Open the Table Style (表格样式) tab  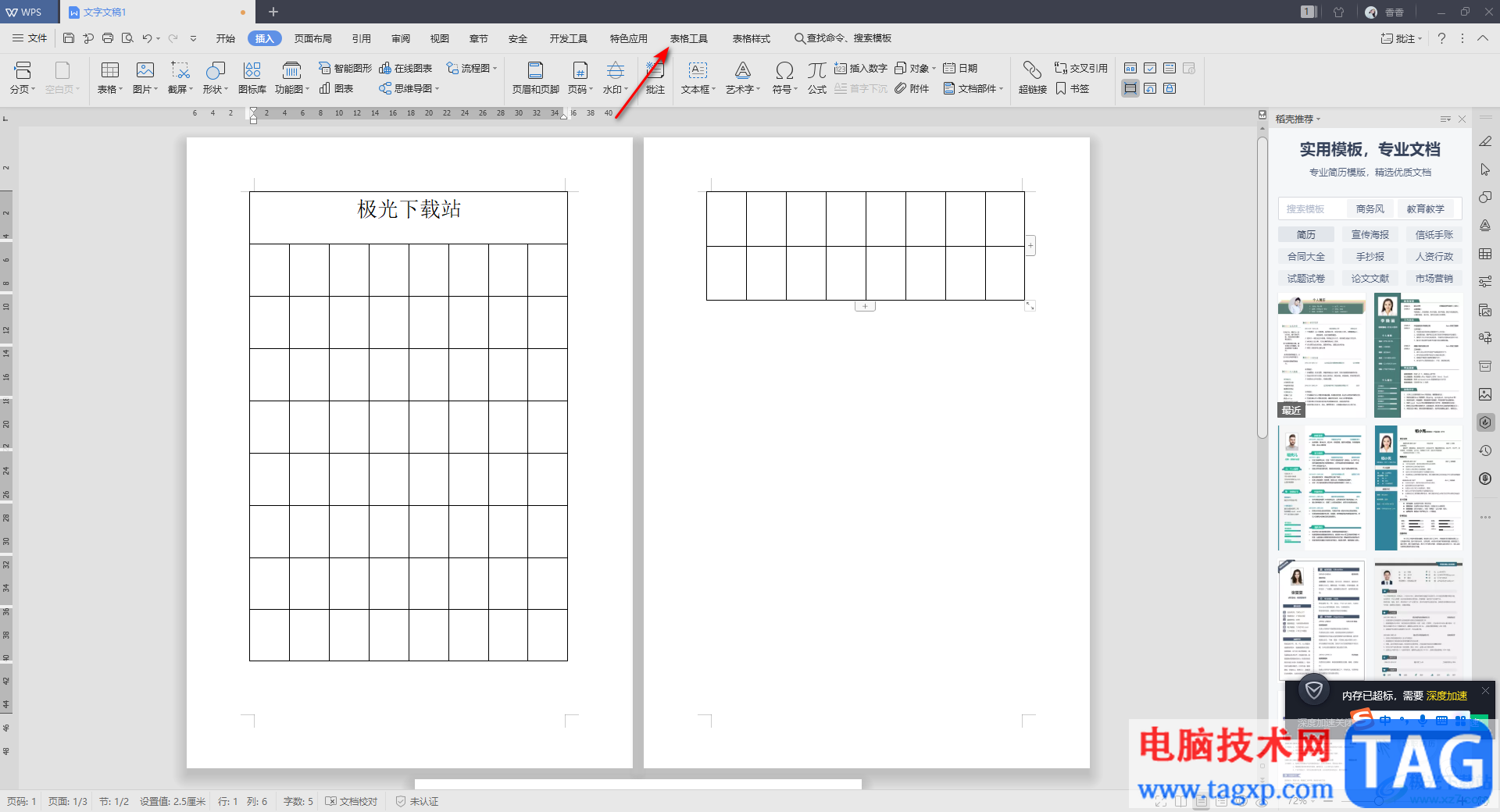[752, 38]
